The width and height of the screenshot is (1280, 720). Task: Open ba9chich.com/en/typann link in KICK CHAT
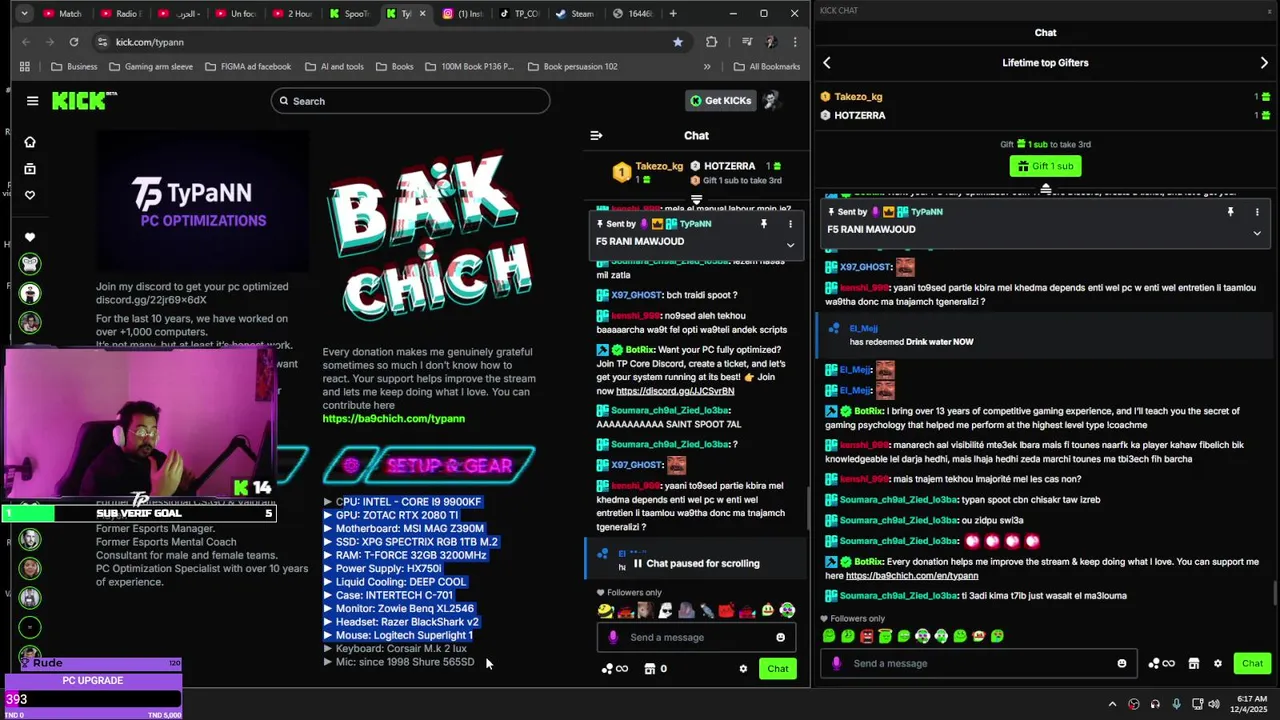pos(912,576)
